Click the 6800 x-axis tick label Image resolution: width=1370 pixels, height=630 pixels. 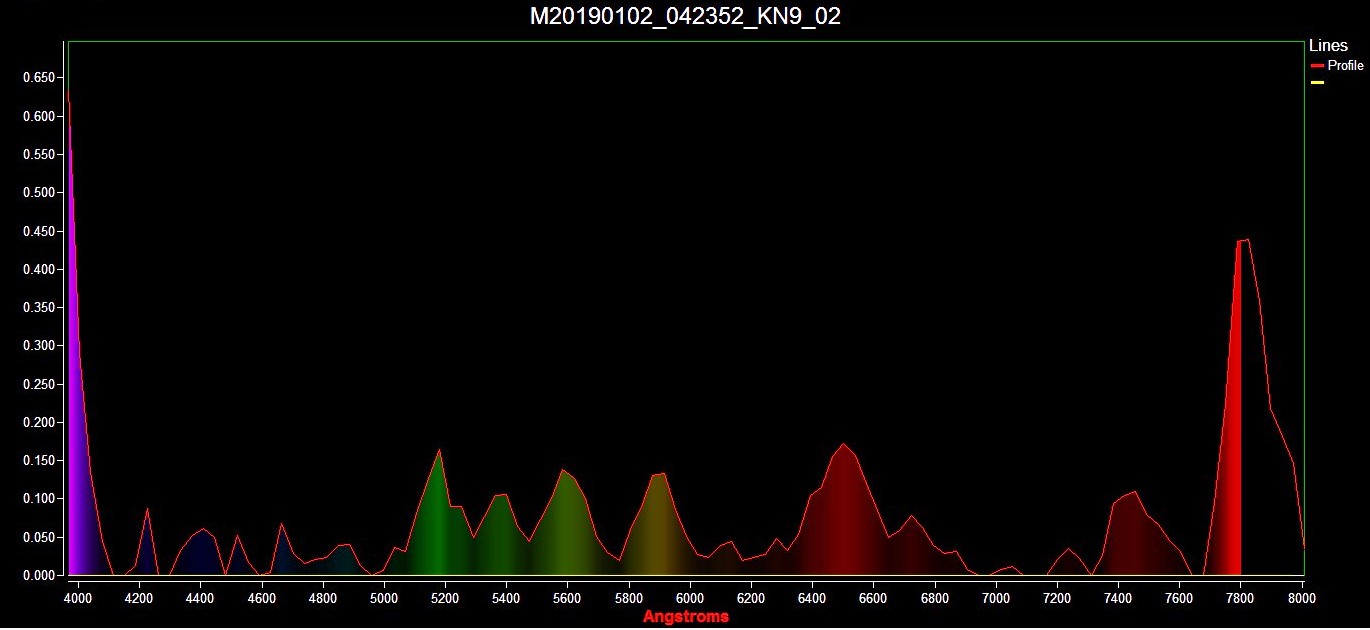935,598
